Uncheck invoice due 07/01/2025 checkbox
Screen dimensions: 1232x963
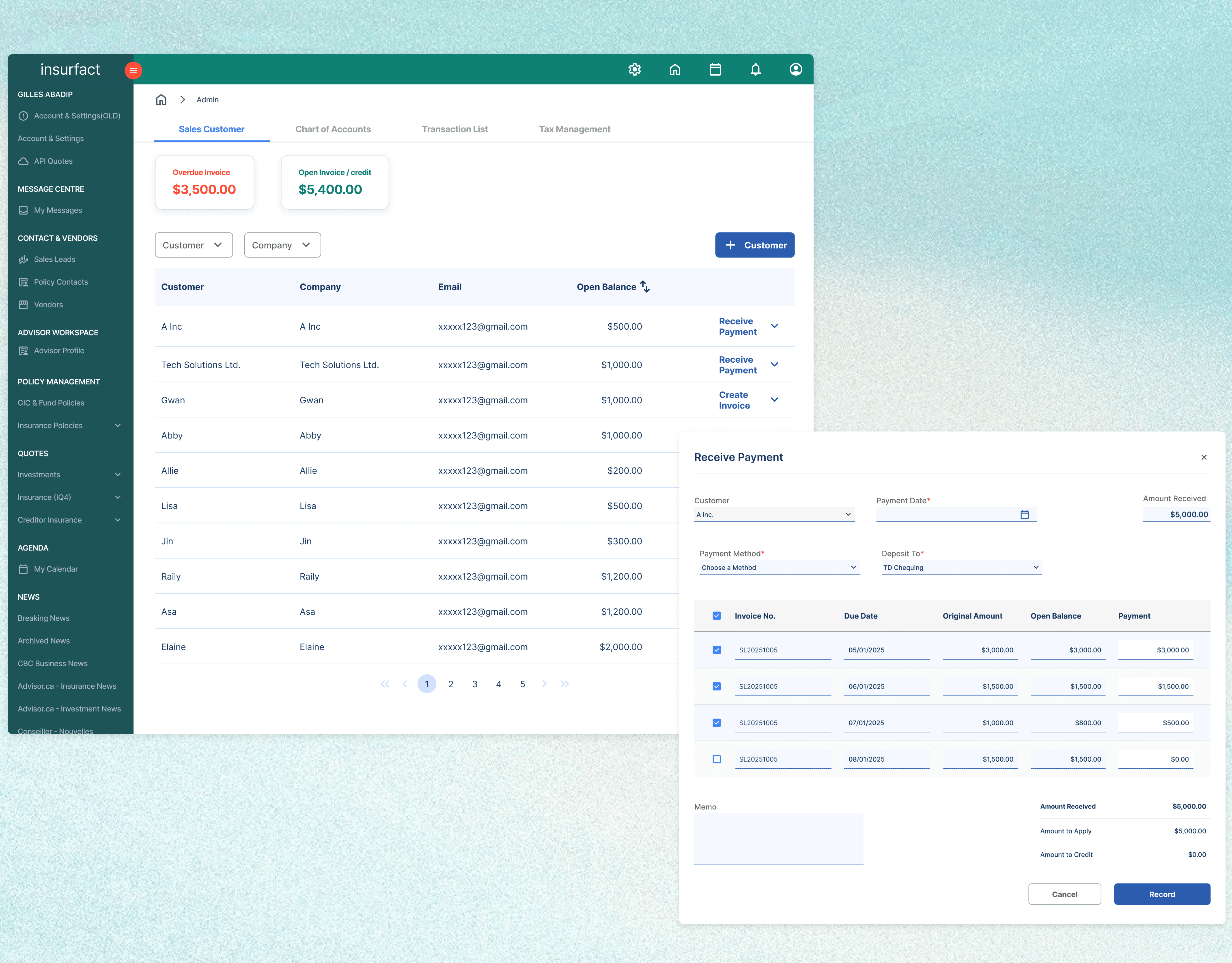pos(716,723)
